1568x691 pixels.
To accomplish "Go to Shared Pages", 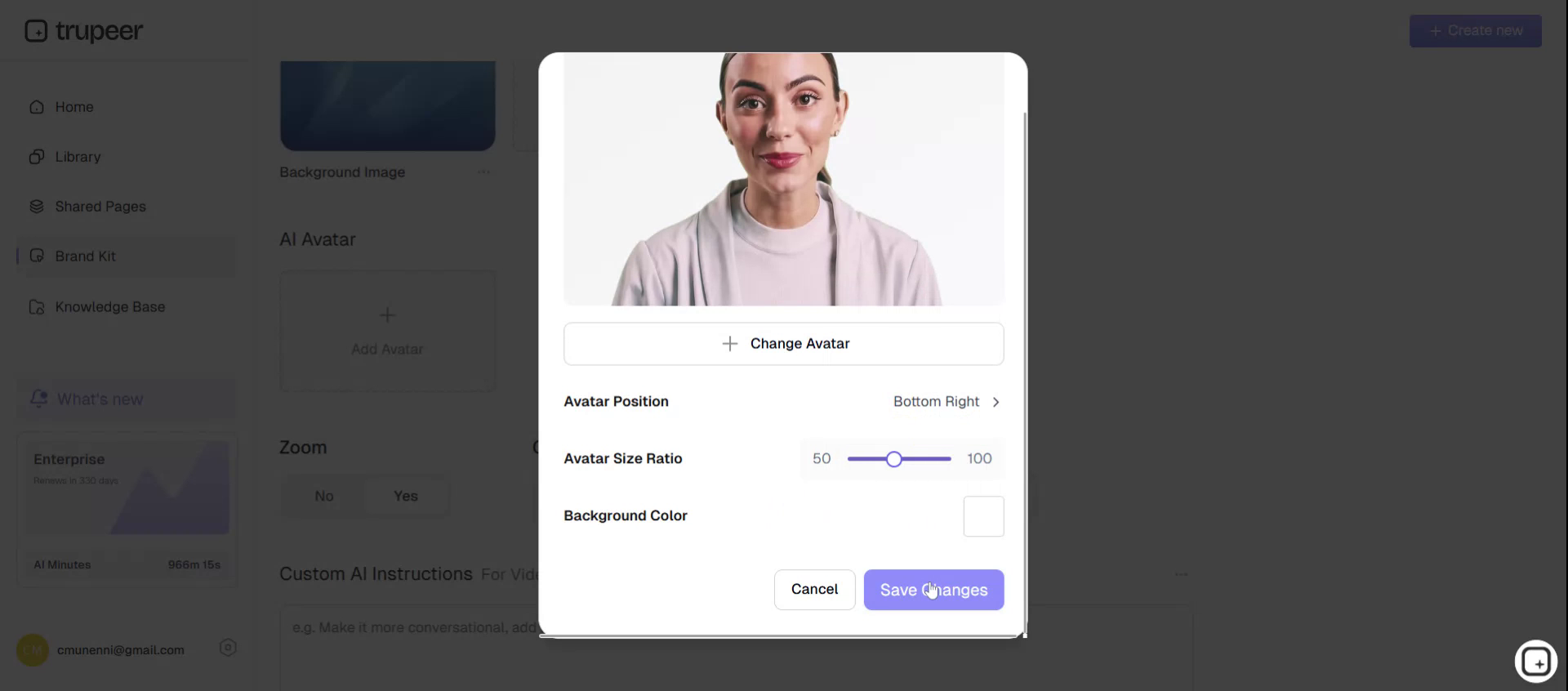I will click(127, 207).
